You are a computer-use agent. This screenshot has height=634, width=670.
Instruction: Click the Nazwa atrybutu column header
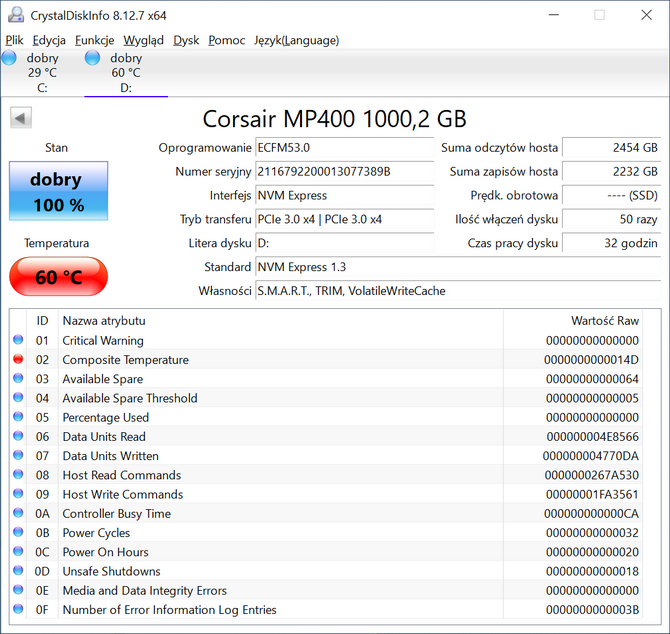[281, 320]
